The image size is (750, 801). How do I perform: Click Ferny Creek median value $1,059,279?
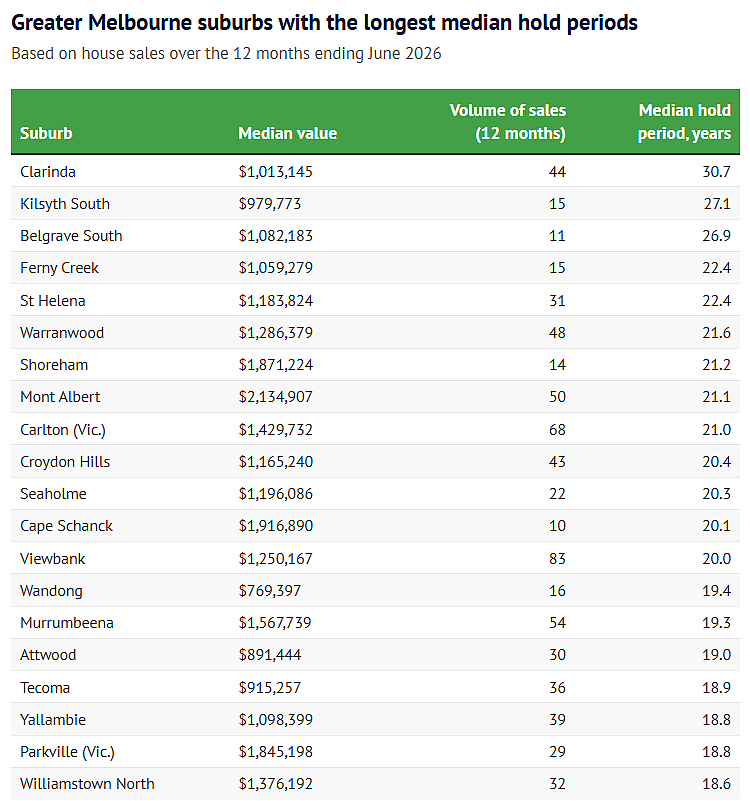click(275, 268)
